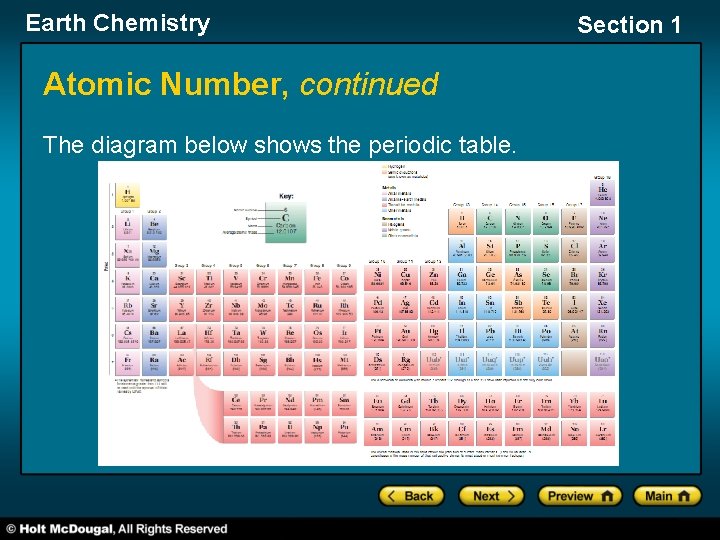This screenshot has height=540, width=720.
Task: Select the Li lithium element cell
Action: pos(128,227)
